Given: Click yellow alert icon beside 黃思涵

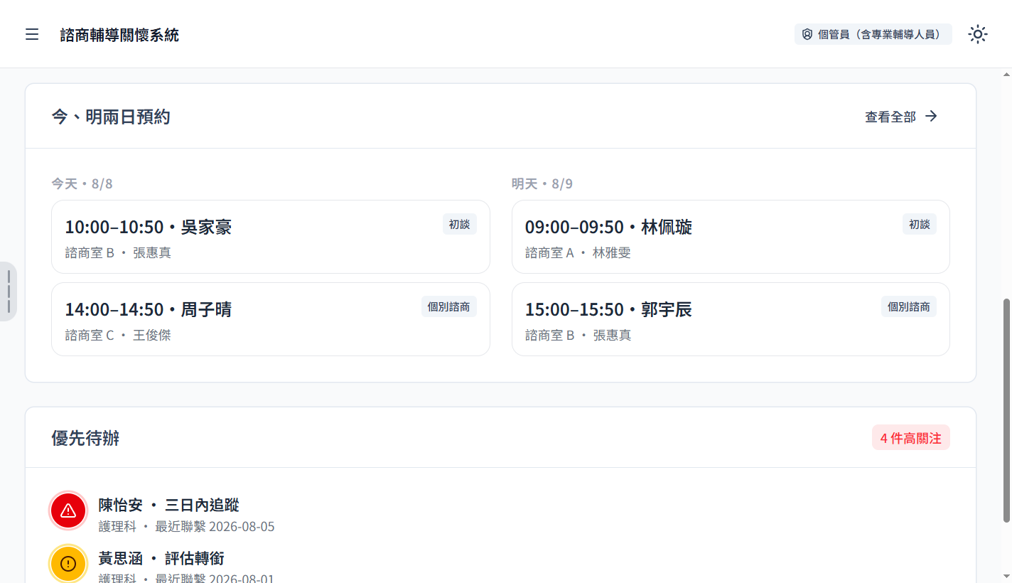Looking at the screenshot, I should coord(68,564).
